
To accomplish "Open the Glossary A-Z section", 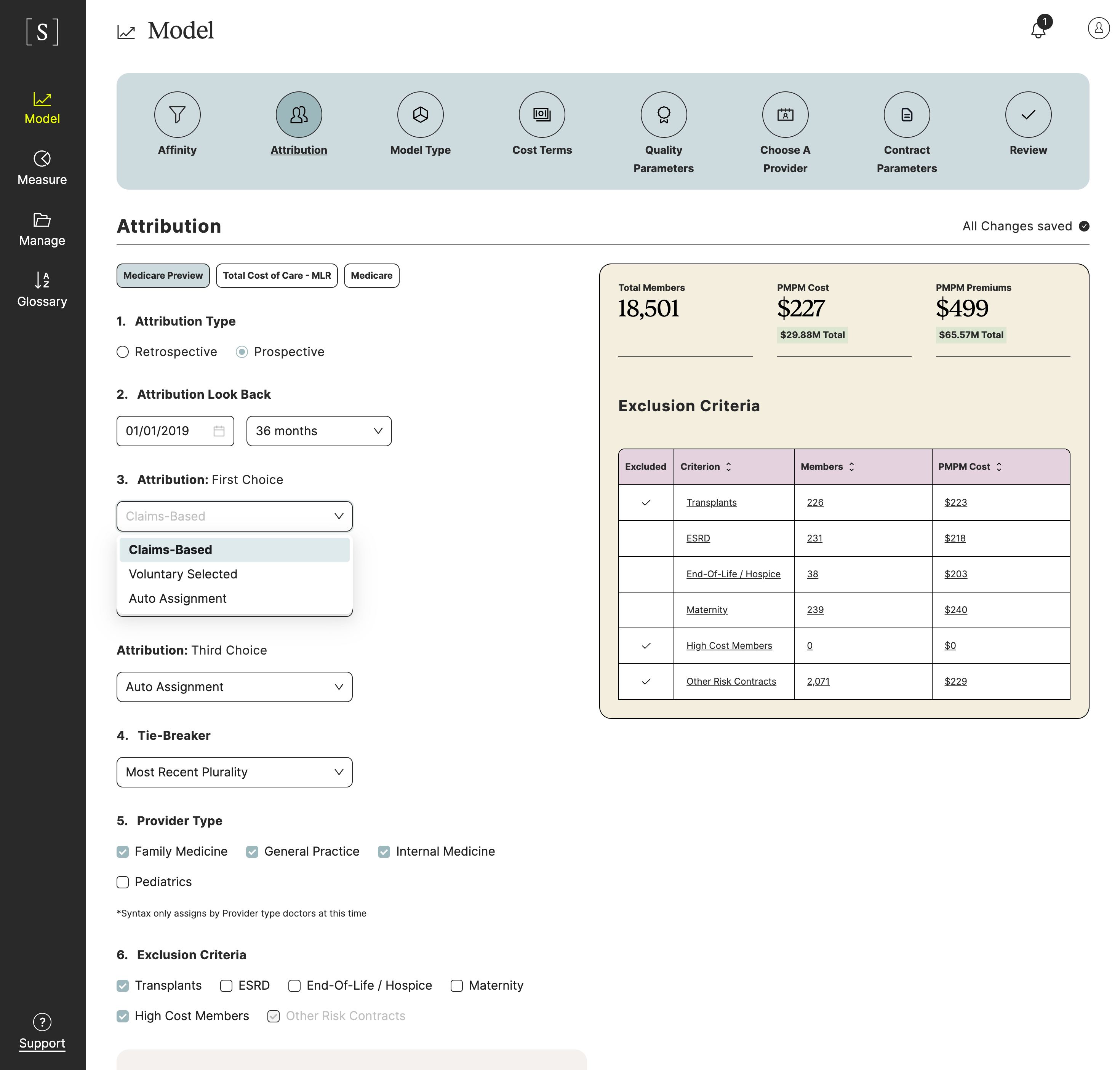I will (42, 290).
